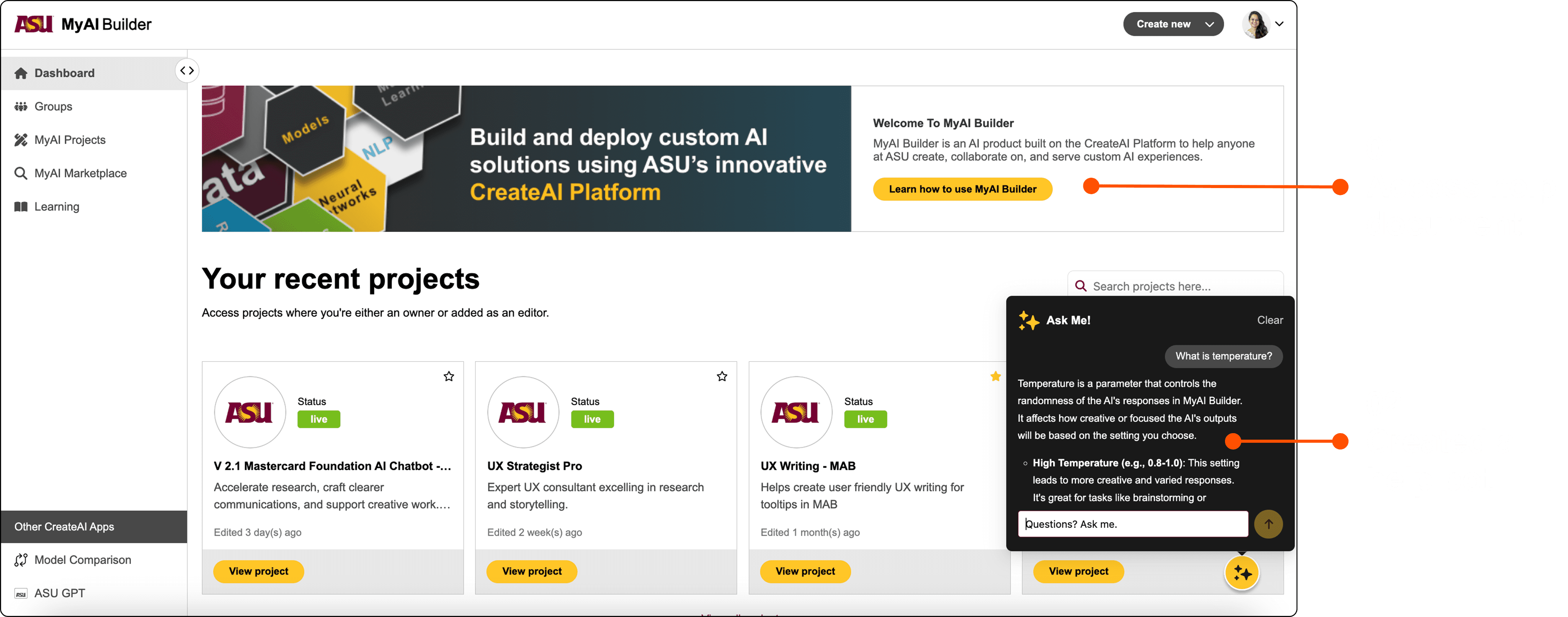Click live status badge on UX Writing - MAB
Viewport: 1568px width, 617px height.
click(x=866, y=419)
